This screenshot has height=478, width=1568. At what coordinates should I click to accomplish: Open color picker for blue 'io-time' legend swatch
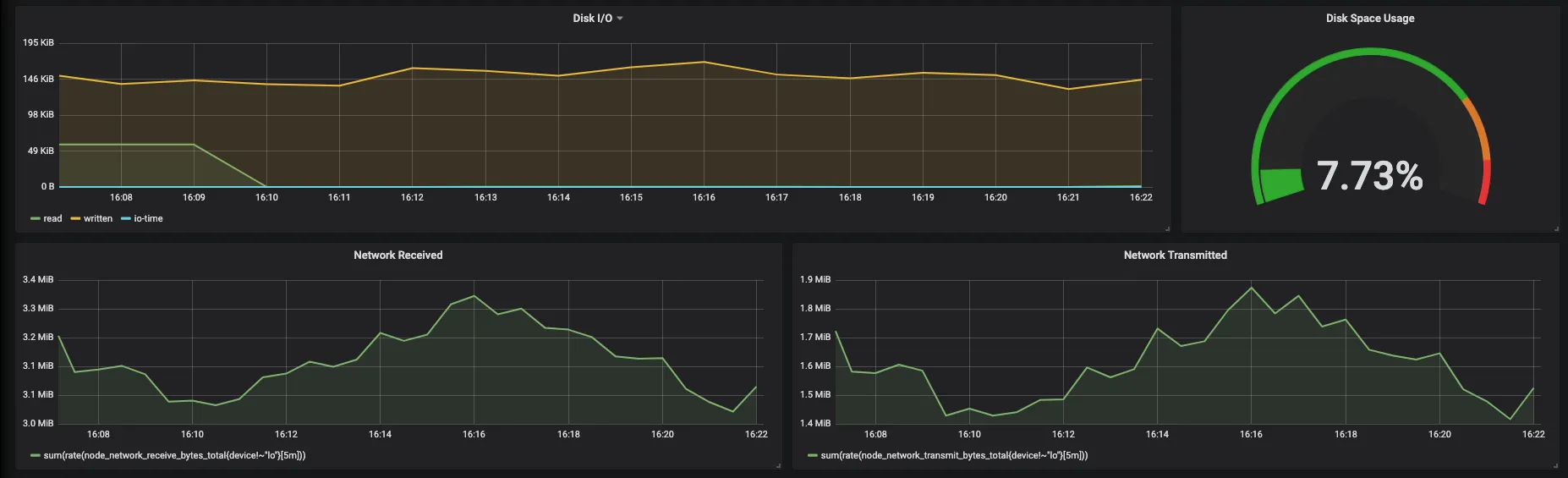coord(126,219)
